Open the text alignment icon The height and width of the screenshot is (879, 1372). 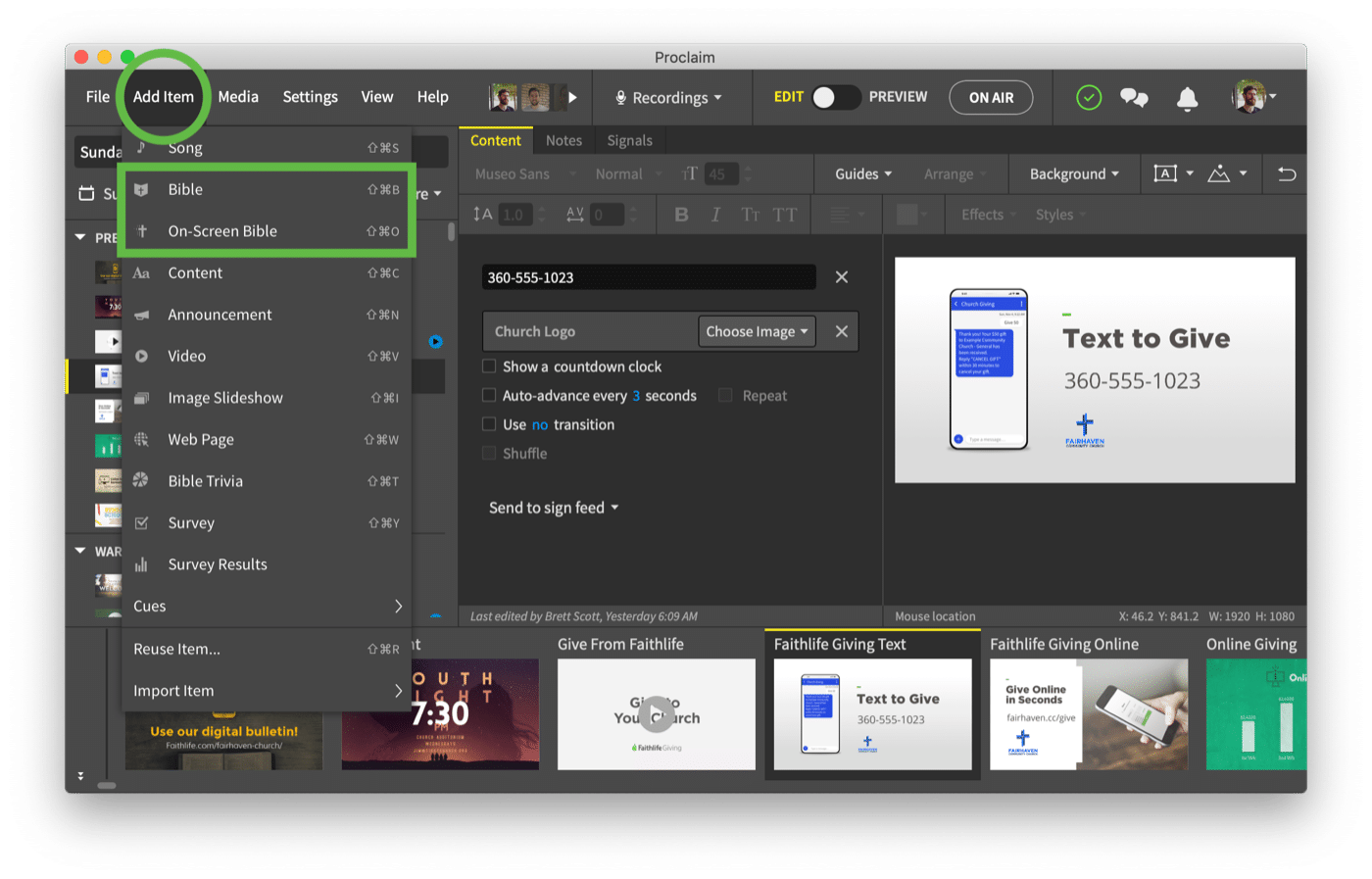(x=839, y=215)
